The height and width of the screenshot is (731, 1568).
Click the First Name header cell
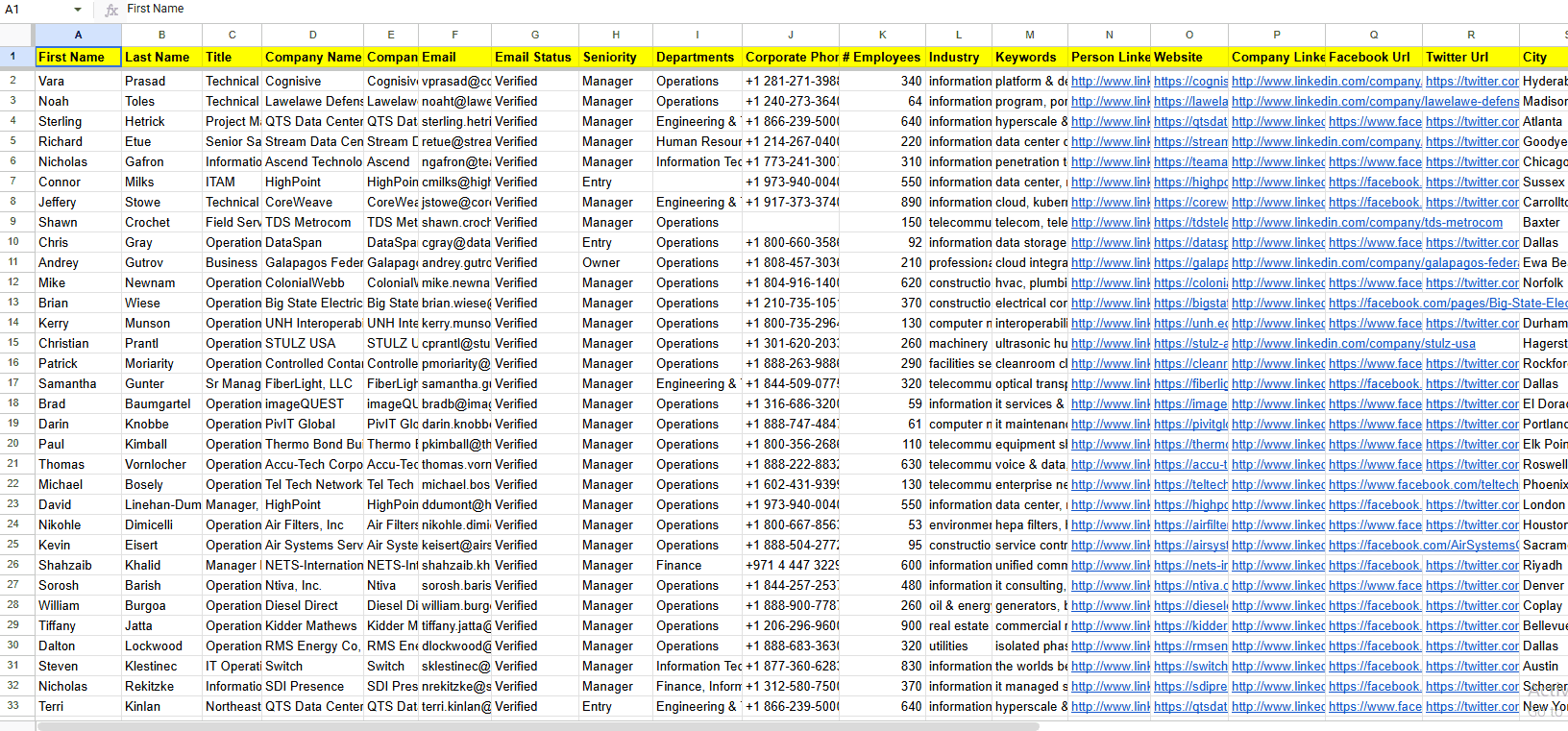78,58
